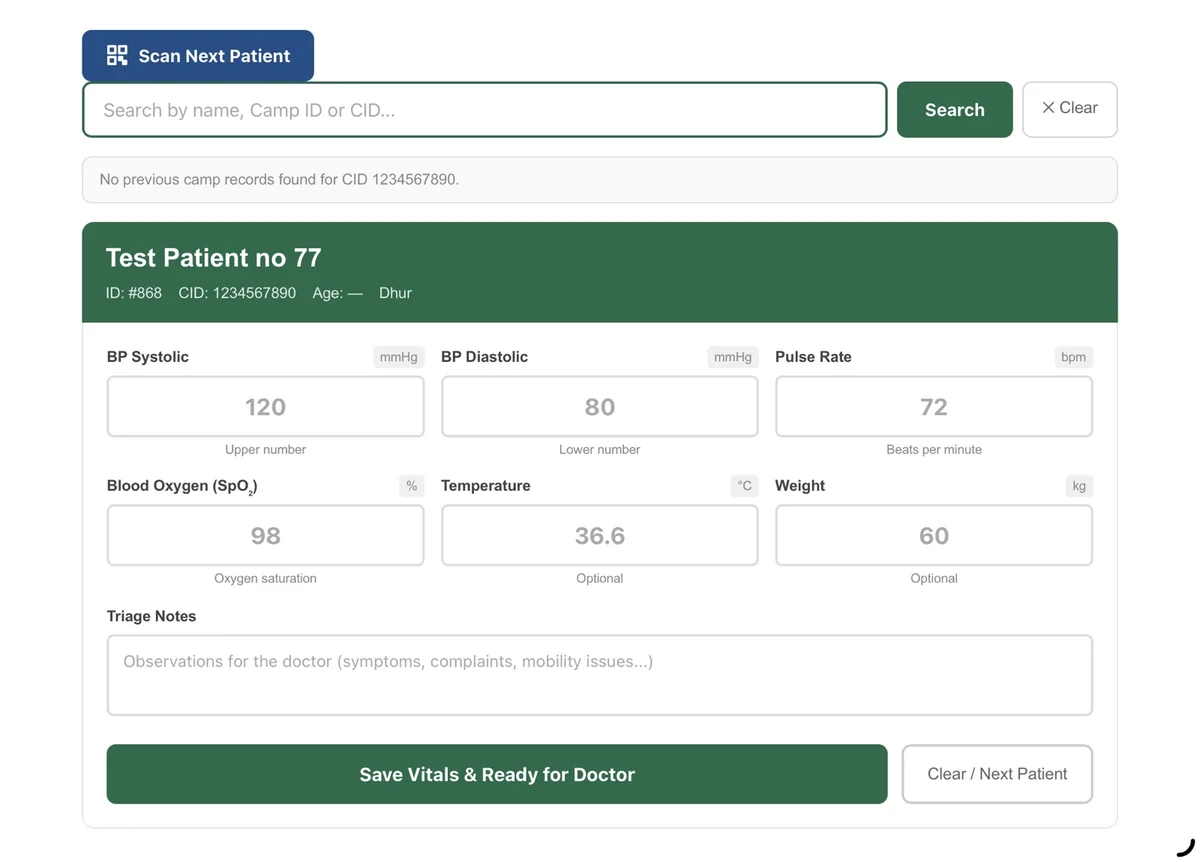Click the °C unit badge

point(745,486)
